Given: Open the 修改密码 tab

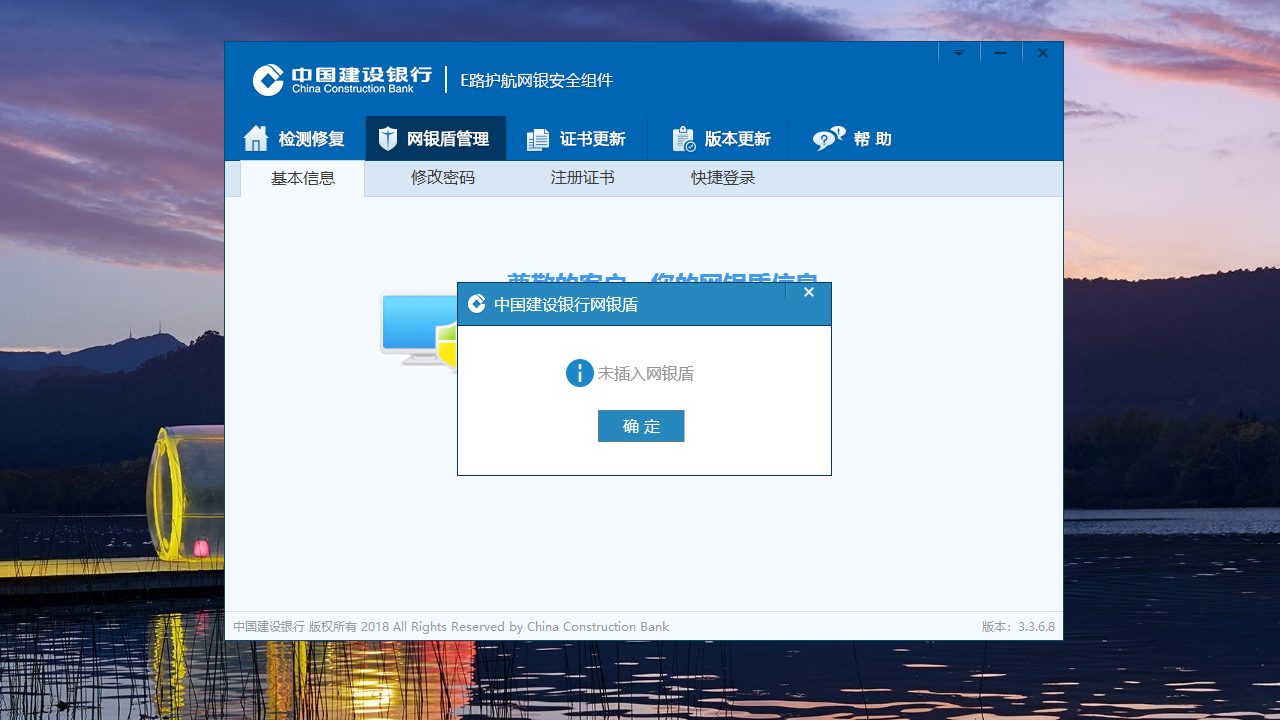Looking at the screenshot, I should pyautogui.click(x=443, y=177).
